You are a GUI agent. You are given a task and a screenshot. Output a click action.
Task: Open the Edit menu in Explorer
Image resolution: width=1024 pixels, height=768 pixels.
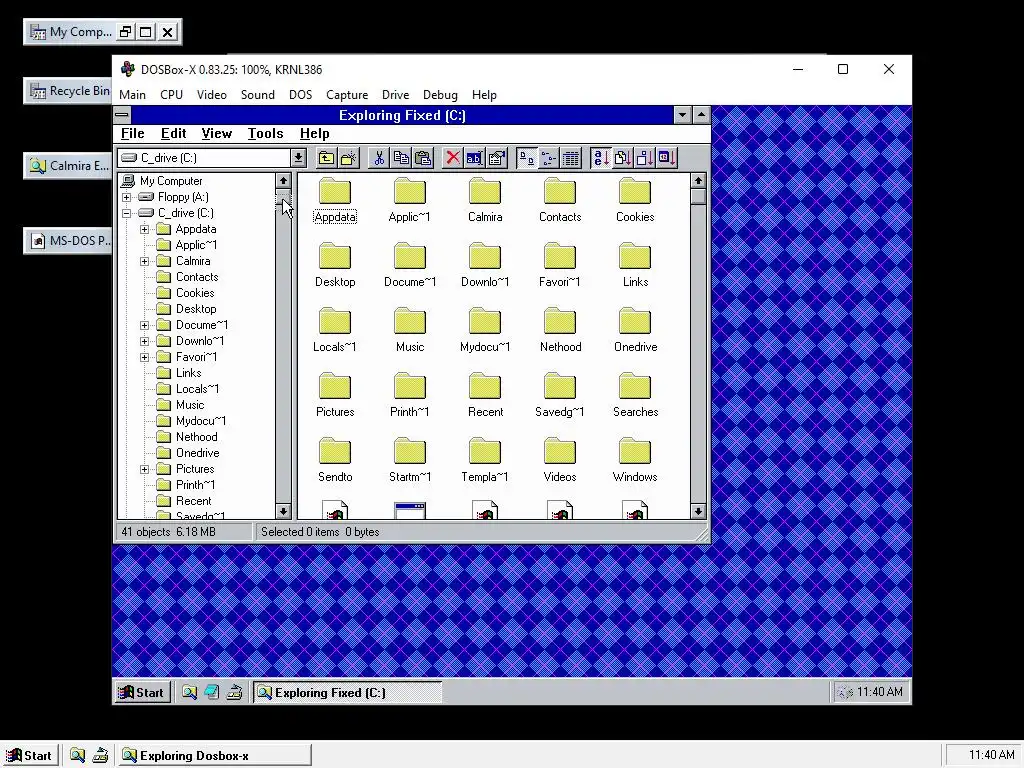pyautogui.click(x=173, y=133)
